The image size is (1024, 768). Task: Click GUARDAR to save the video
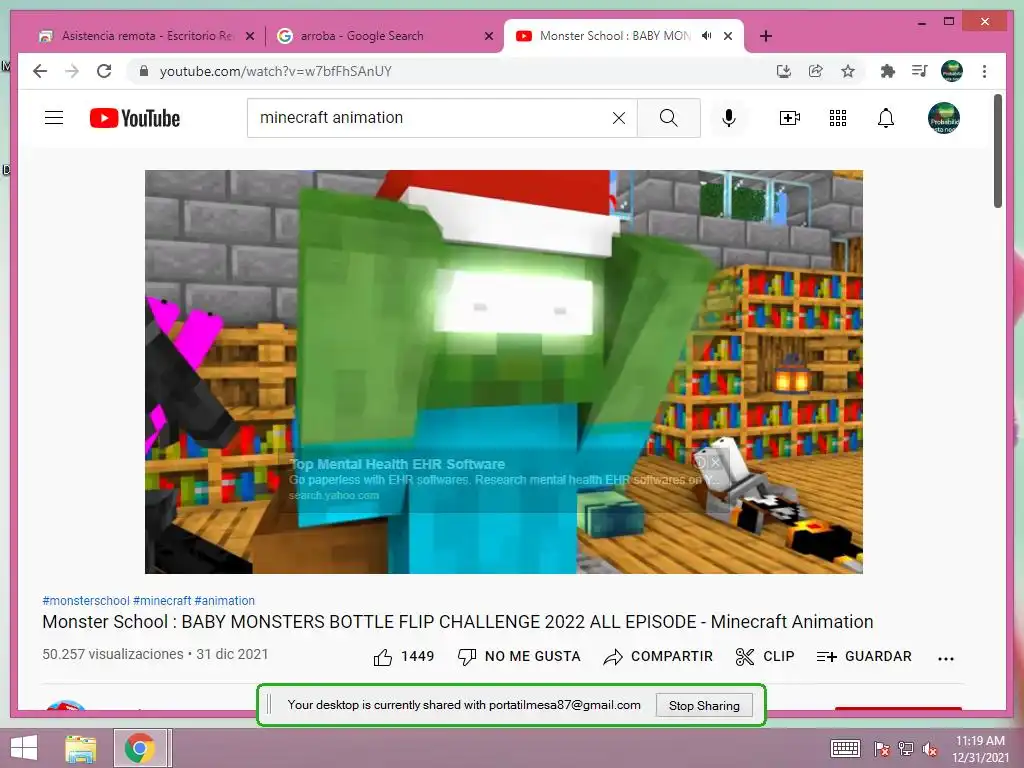point(864,656)
